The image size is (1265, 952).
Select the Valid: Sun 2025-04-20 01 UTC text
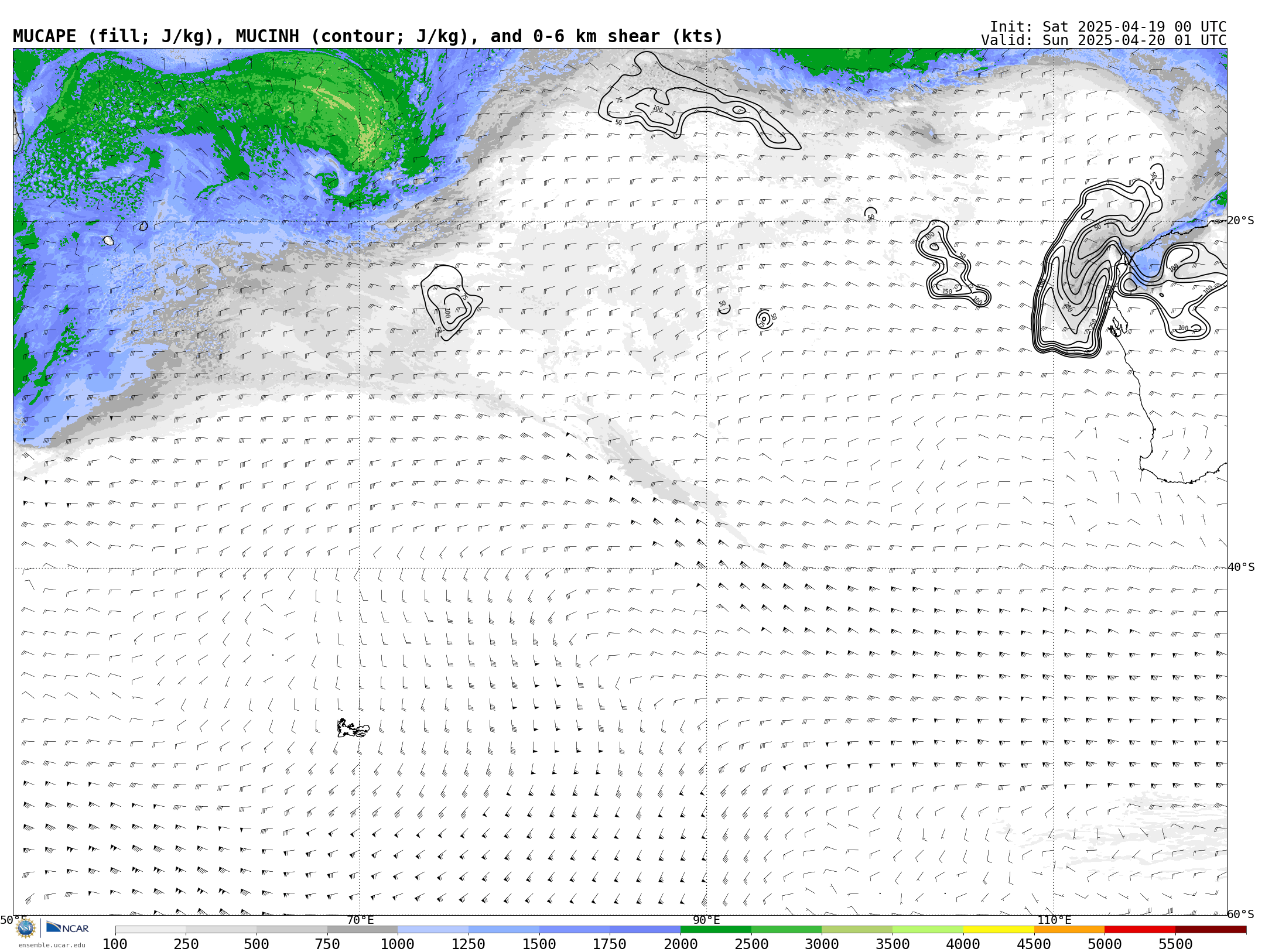coord(1104,40)
